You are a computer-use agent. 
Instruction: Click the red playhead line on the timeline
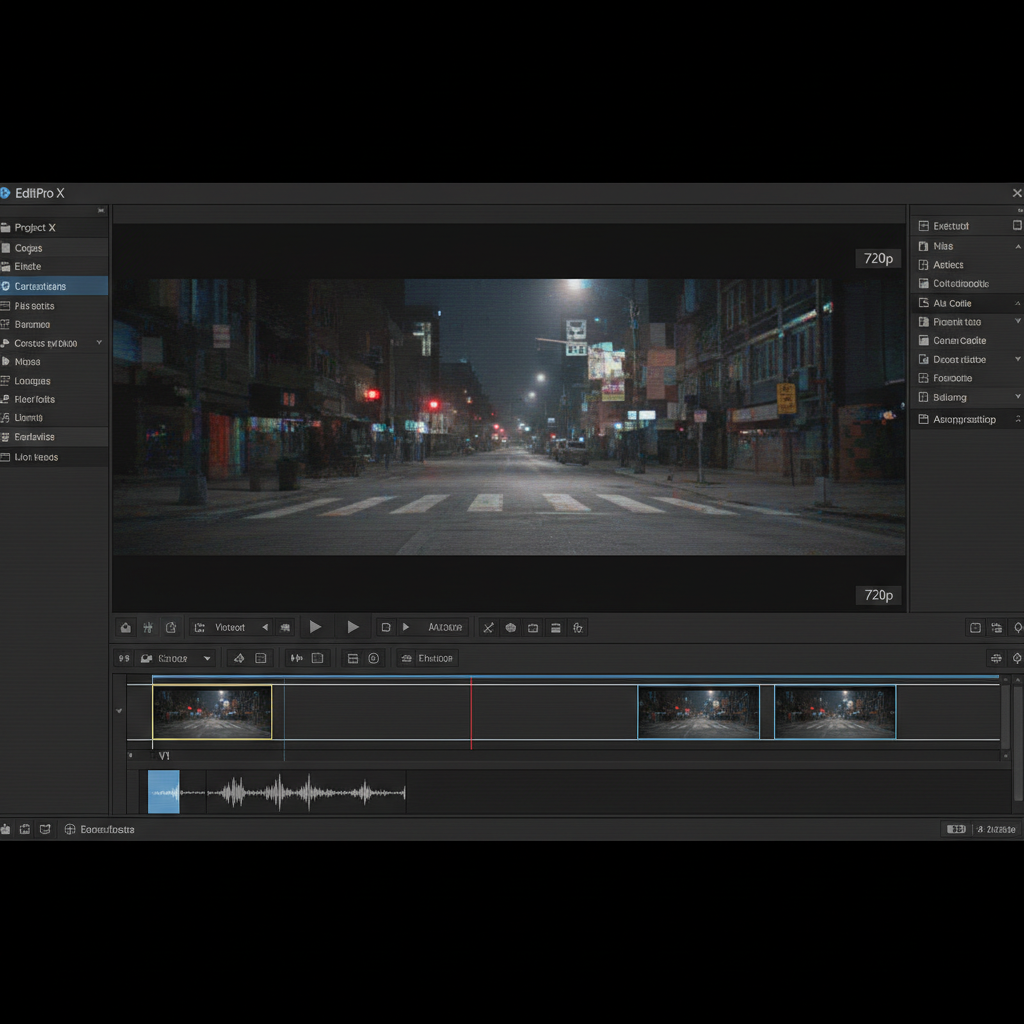click(471, 712)
